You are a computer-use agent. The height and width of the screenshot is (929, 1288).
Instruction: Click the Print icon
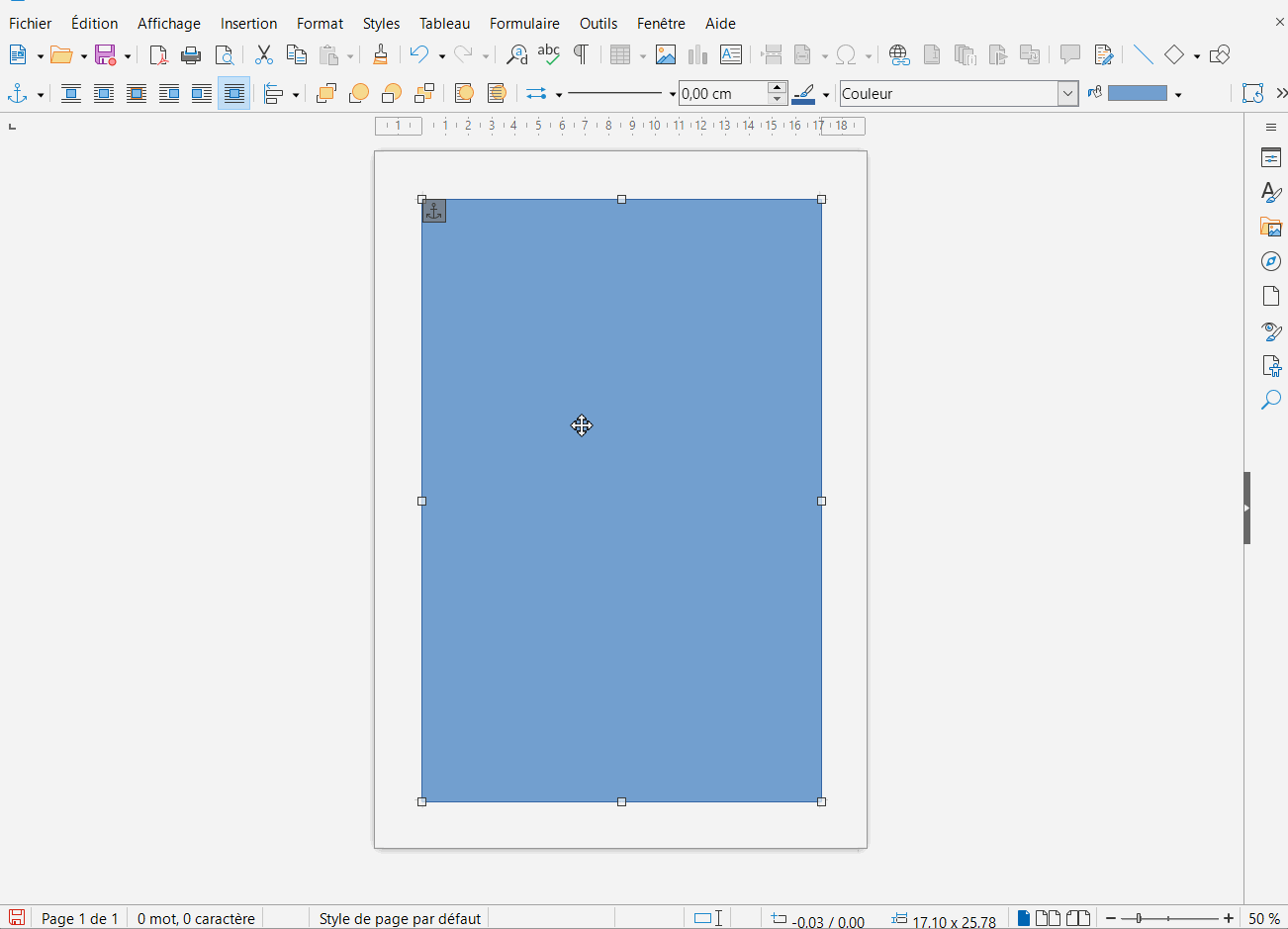coord(192,55)
